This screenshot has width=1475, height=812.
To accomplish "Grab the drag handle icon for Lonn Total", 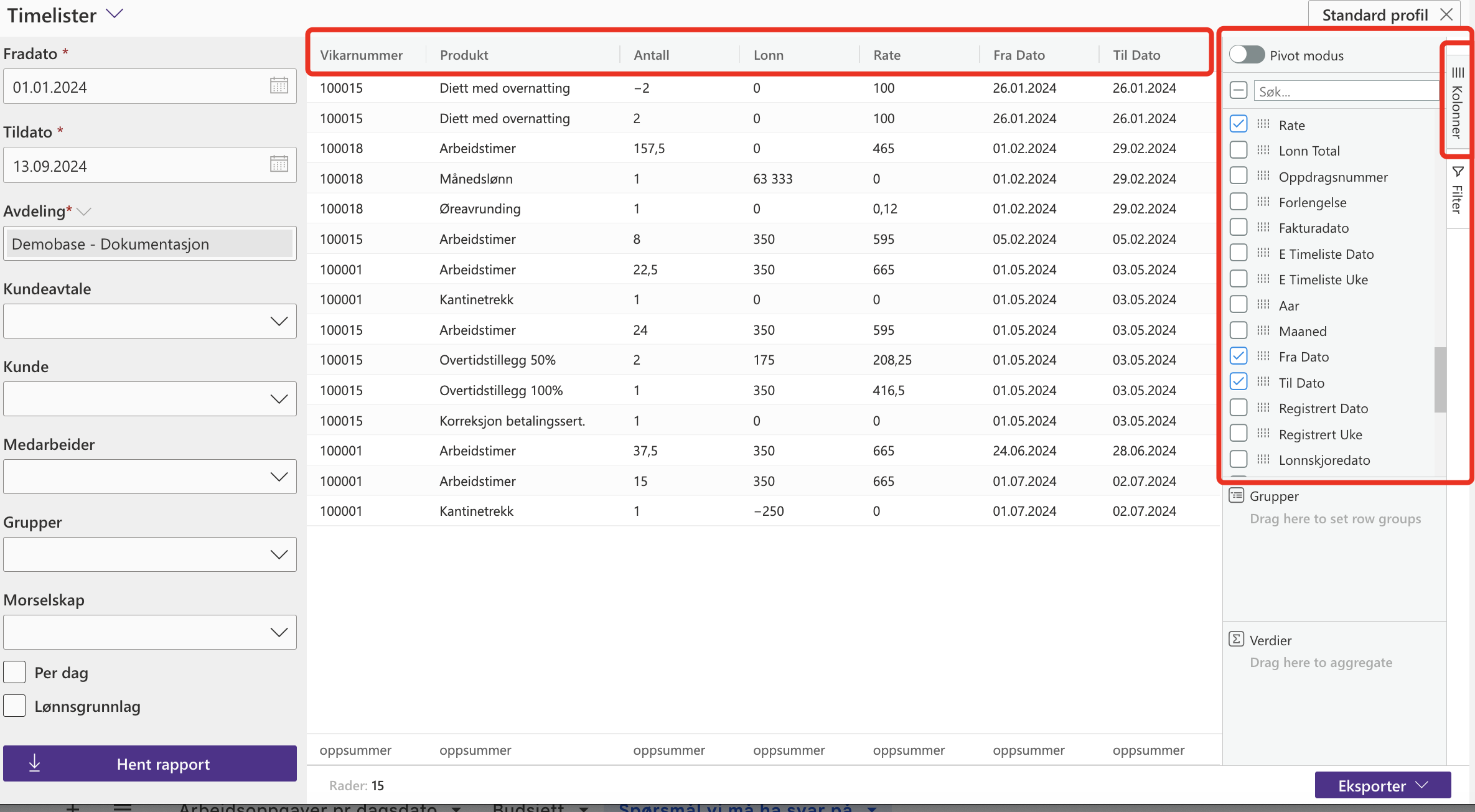I will click(x=1263, y=150).
